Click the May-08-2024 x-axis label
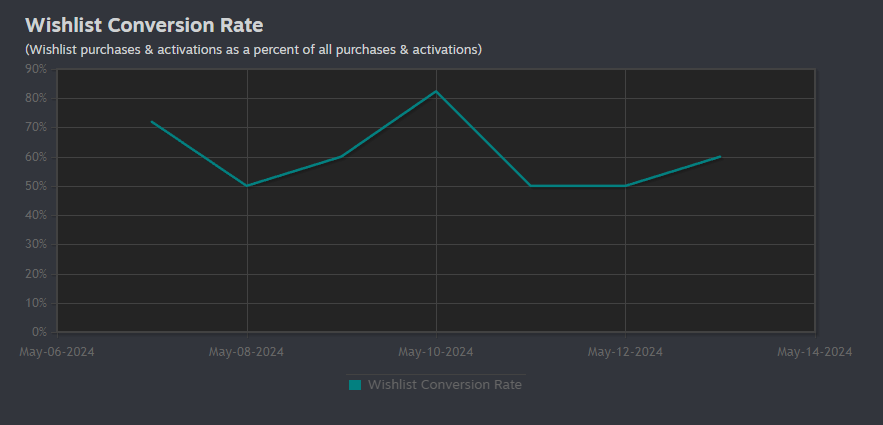 click(246, 352)
